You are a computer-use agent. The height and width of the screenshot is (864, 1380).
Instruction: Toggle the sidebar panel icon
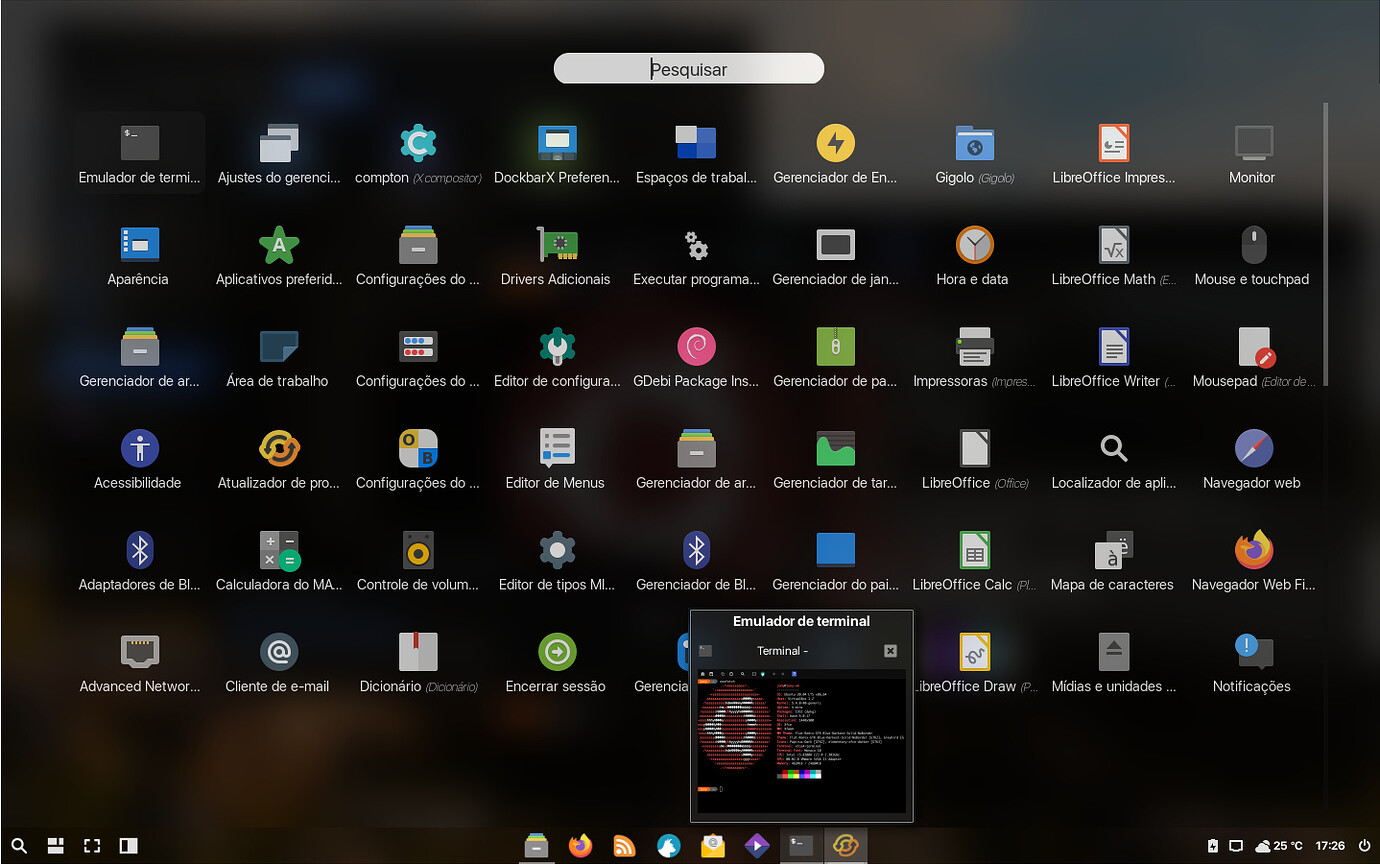128,846
